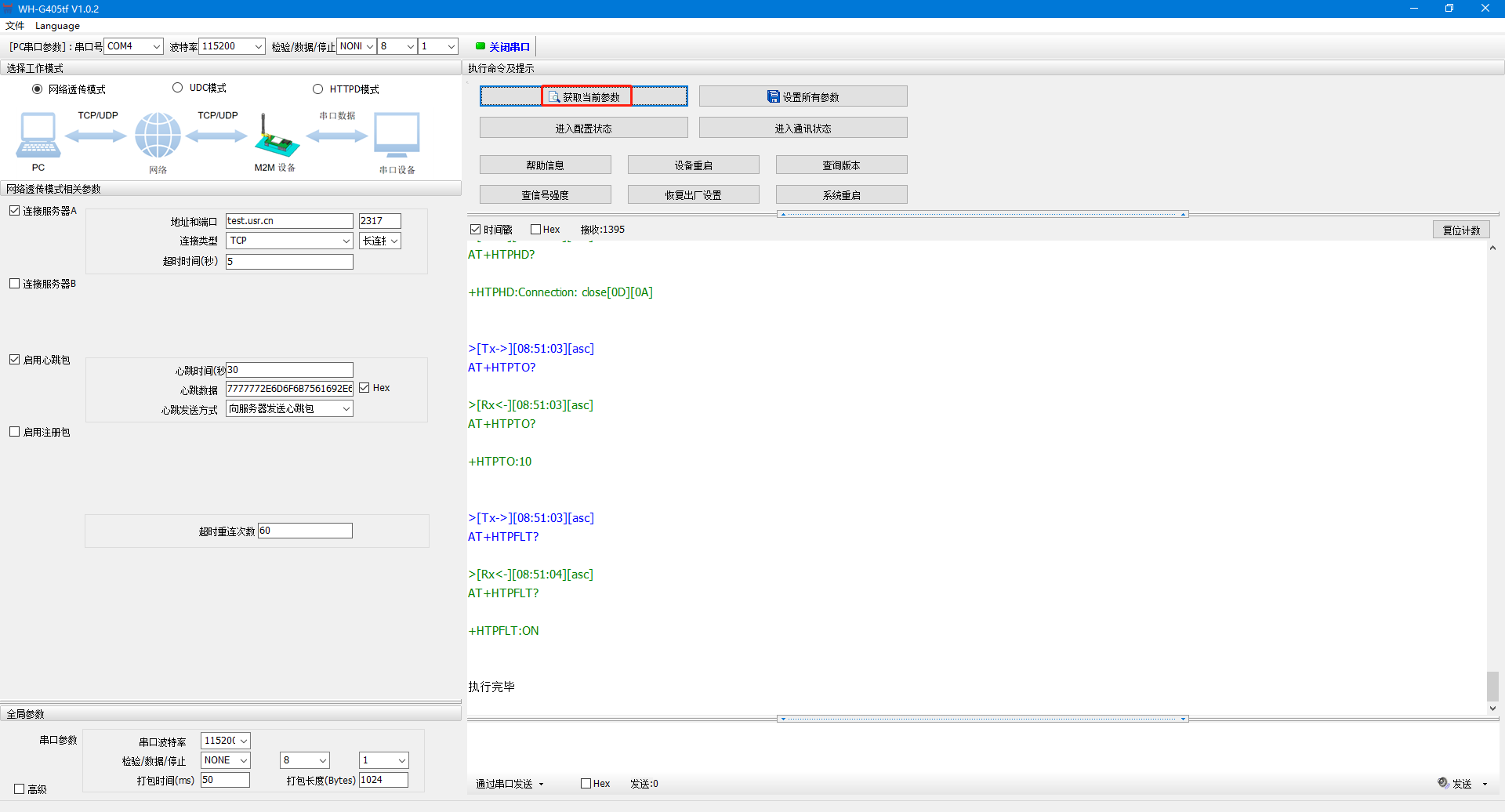This screenshot has width=1505, height=812.
Task: Click the PC computer icon in diagram
Action: tap(38, 135)
